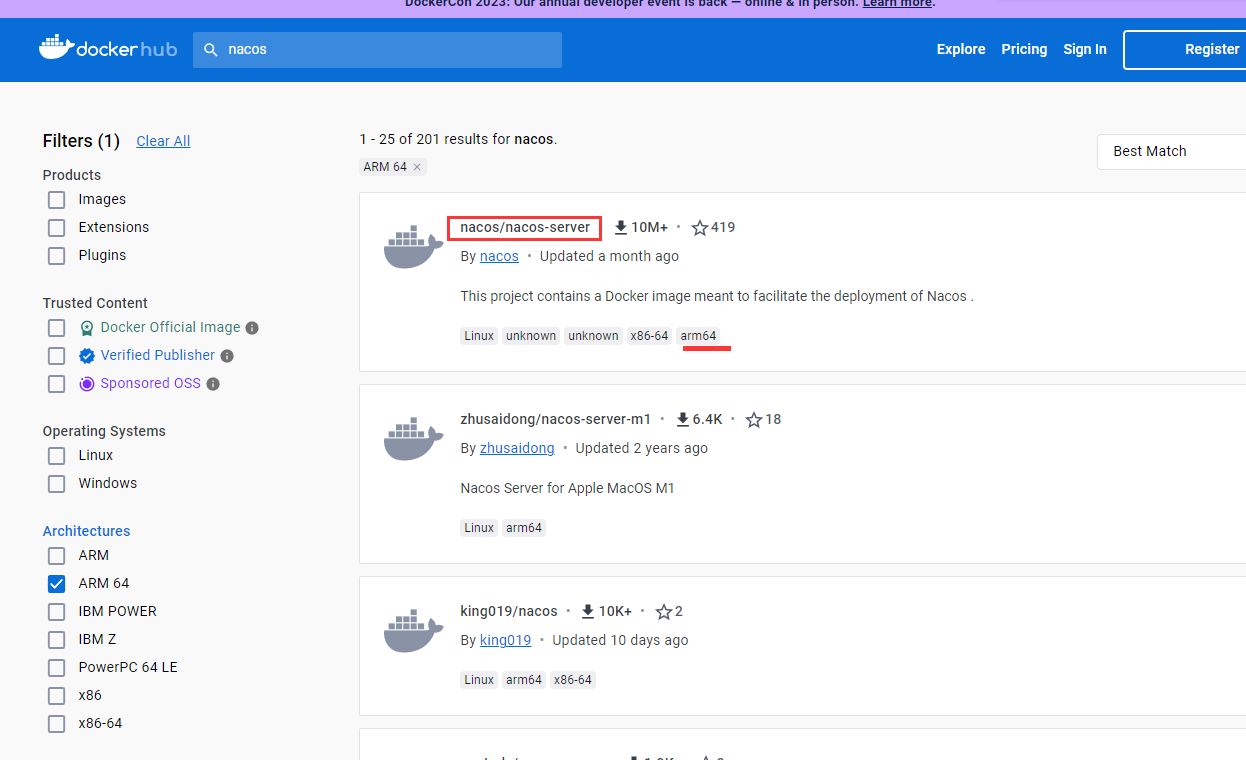
Task: Click the "Nacos Server for Apple MacOS M1" description
Action: click(568, 488)
